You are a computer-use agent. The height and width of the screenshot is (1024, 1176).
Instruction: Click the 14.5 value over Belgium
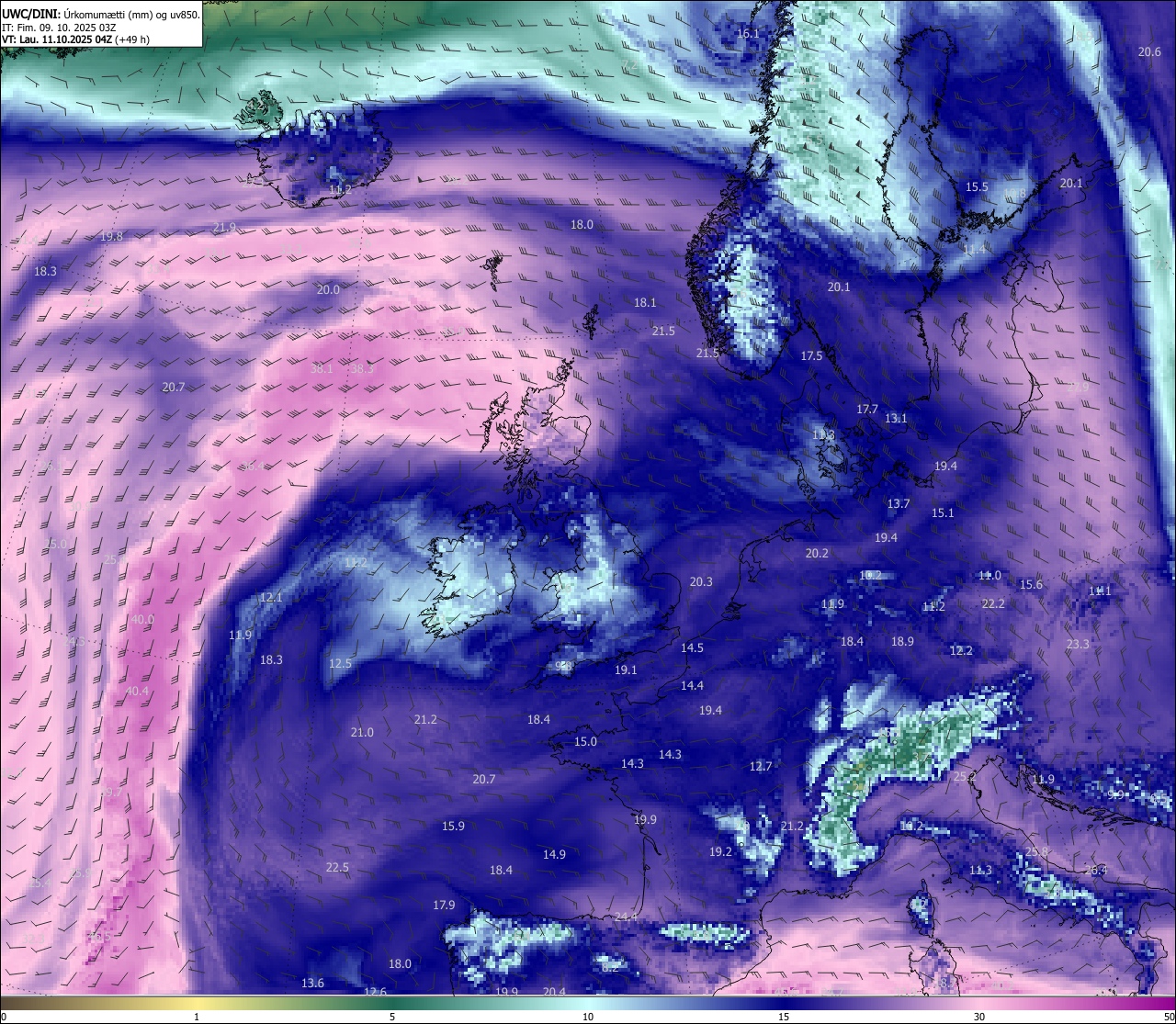click(x=692, y=648)
